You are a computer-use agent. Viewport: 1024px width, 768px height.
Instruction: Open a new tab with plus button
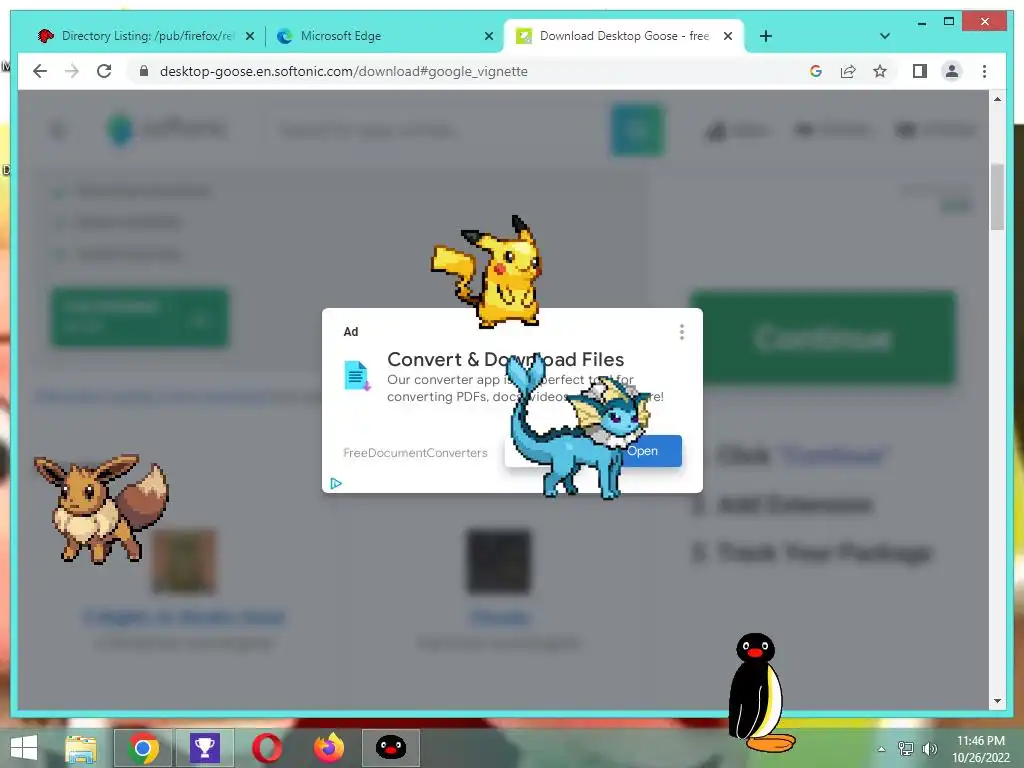pos(766,36)
